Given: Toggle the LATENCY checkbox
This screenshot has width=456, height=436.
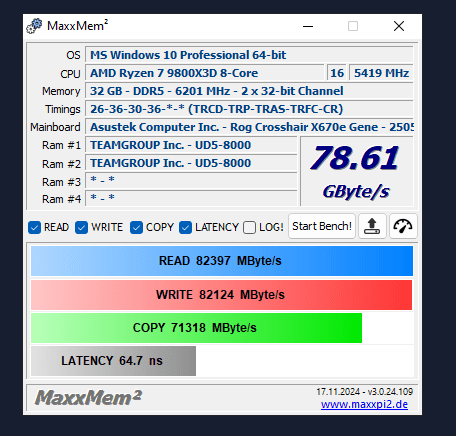Looking at the screenshot, I should (185, 227).
